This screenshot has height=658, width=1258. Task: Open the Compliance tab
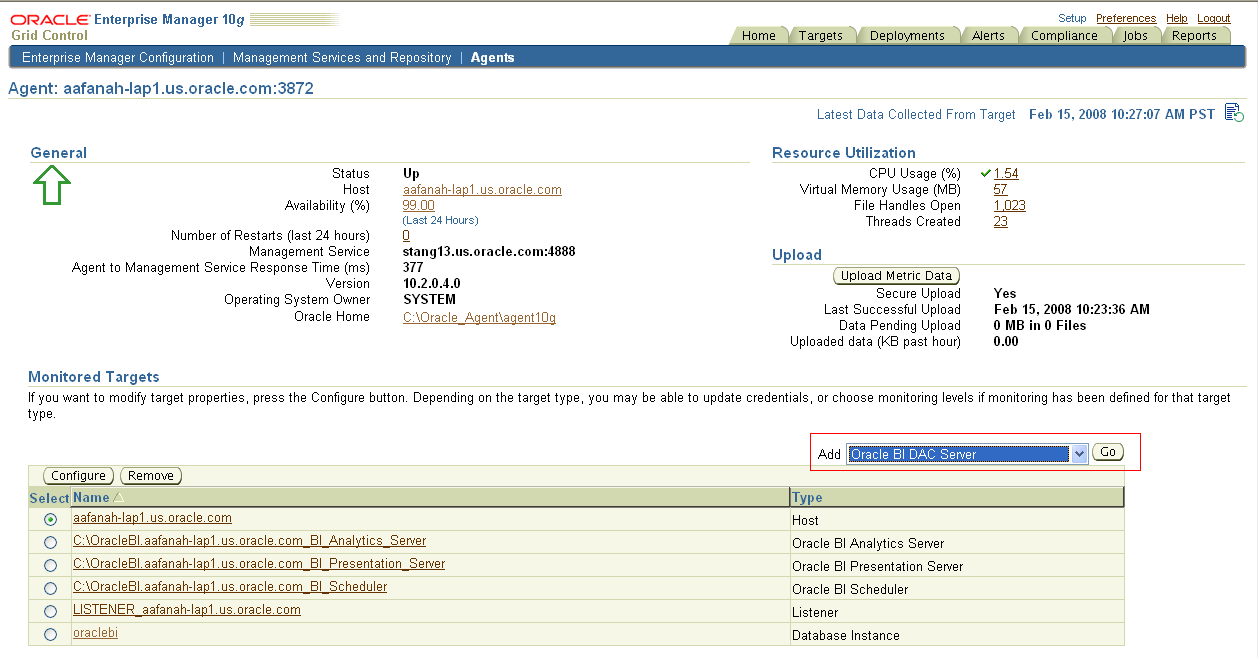pyautogui.click(x=1065, y=34)
